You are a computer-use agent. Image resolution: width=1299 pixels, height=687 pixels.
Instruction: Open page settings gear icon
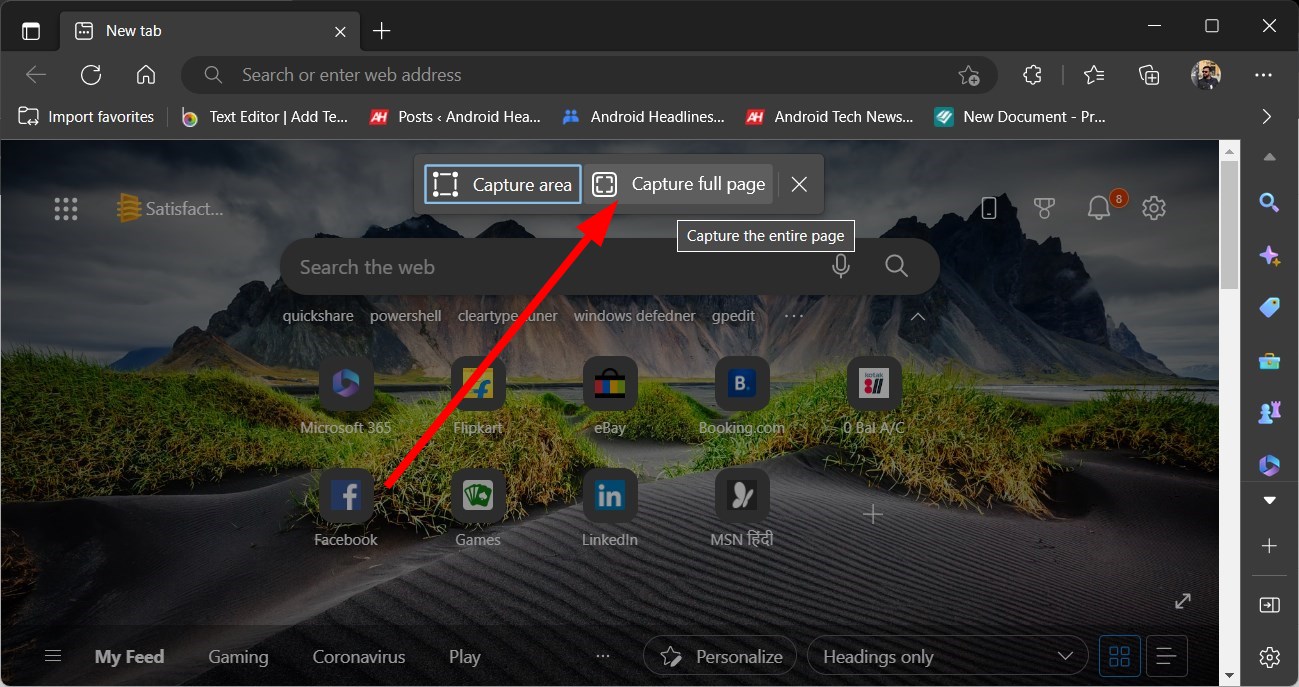[1154, 208]
